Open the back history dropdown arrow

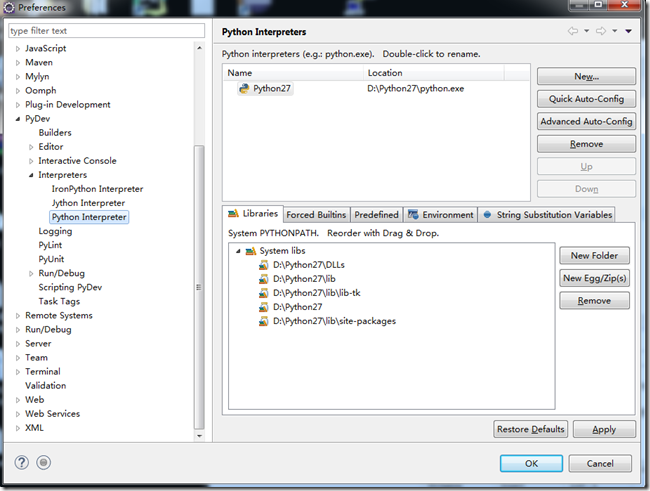(x=587, y=31)
